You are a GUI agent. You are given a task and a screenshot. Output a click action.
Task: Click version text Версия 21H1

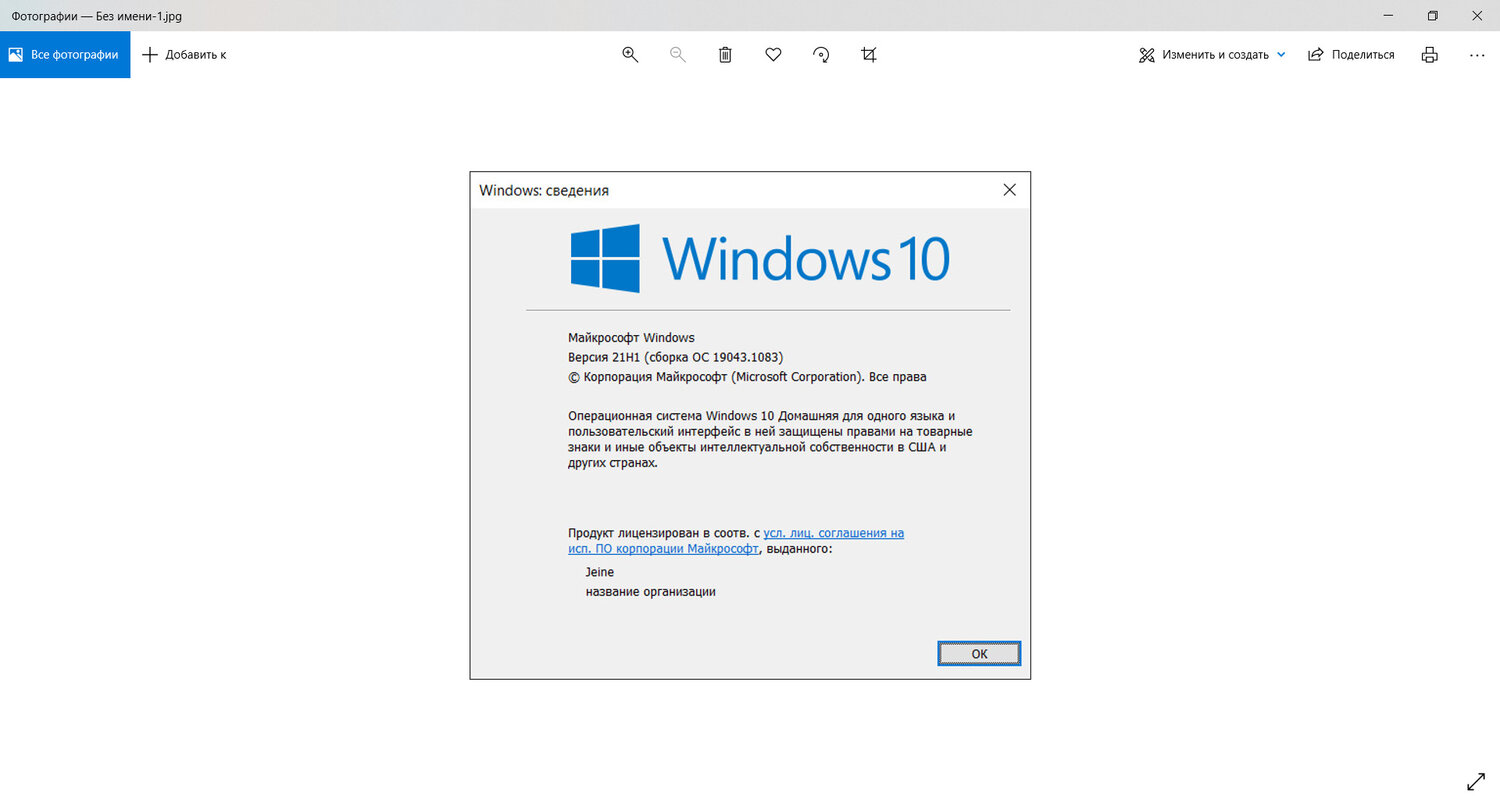675,357
